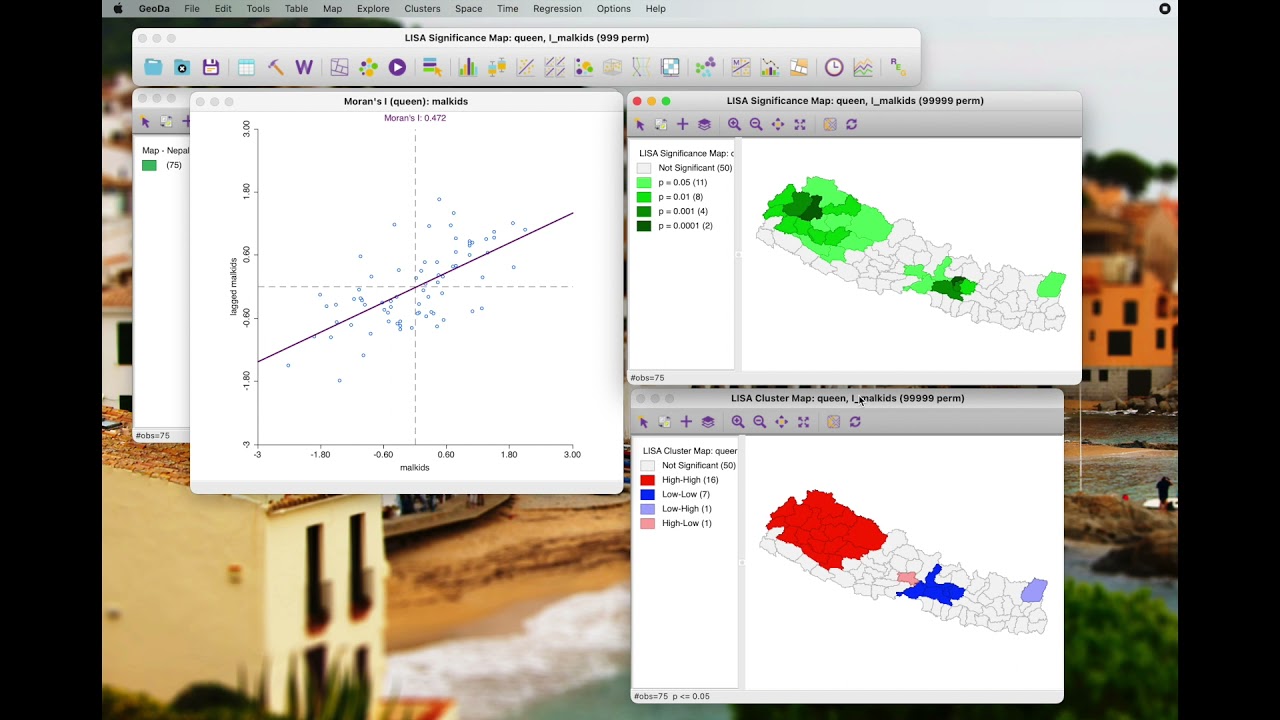
Task: Click the Low-Low blue legend swatch
Action: pos(648,494)
